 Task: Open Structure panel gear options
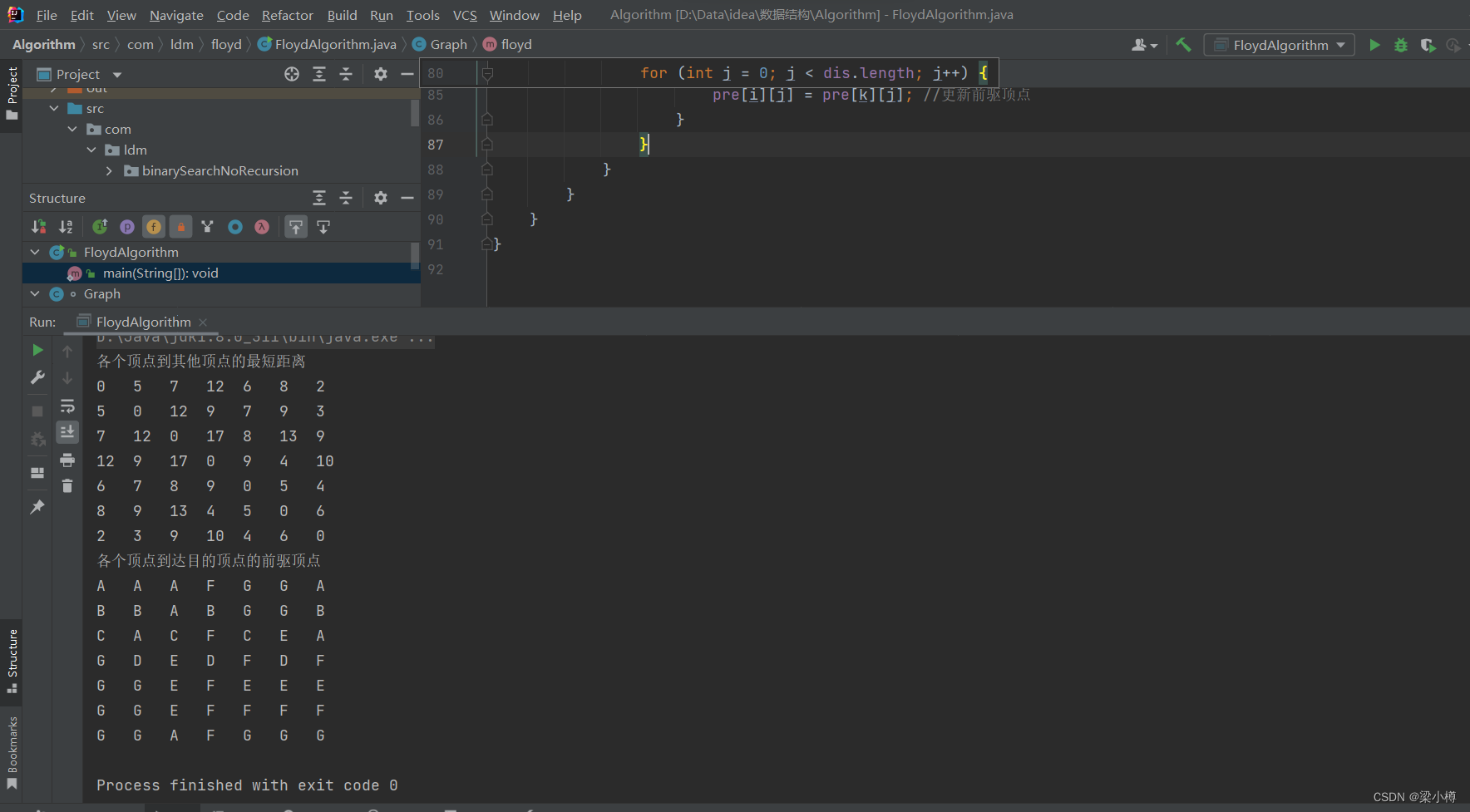point(381,198)
